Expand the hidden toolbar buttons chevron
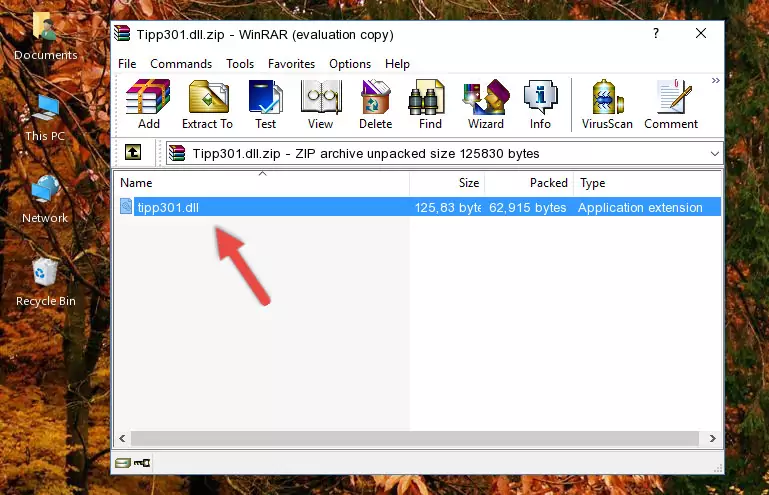This screenshot has width=769, height=495. click(x=716, y=80)
